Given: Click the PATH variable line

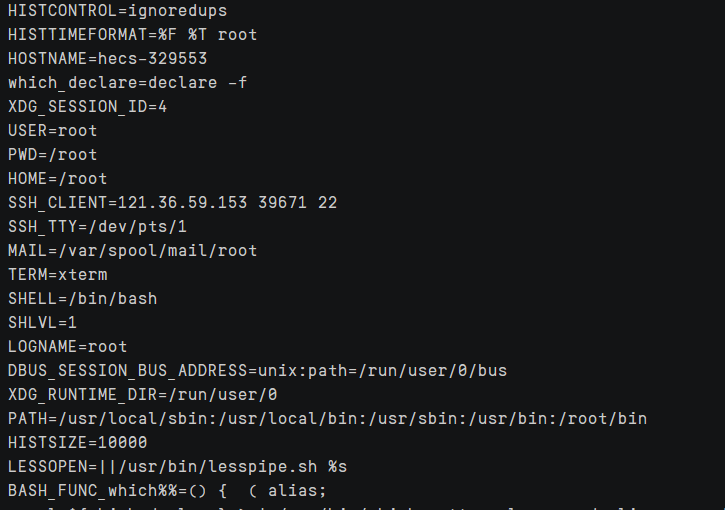Looking at the screenshot, I should [327, 419].
